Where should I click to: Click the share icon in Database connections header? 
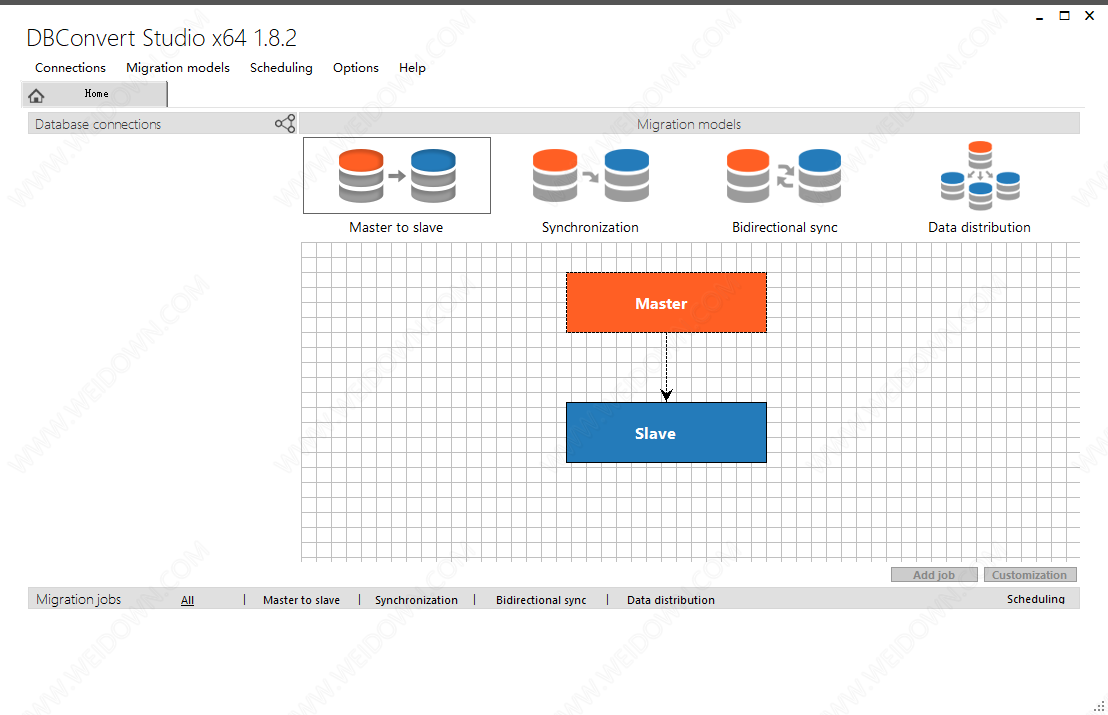point(285,124)
